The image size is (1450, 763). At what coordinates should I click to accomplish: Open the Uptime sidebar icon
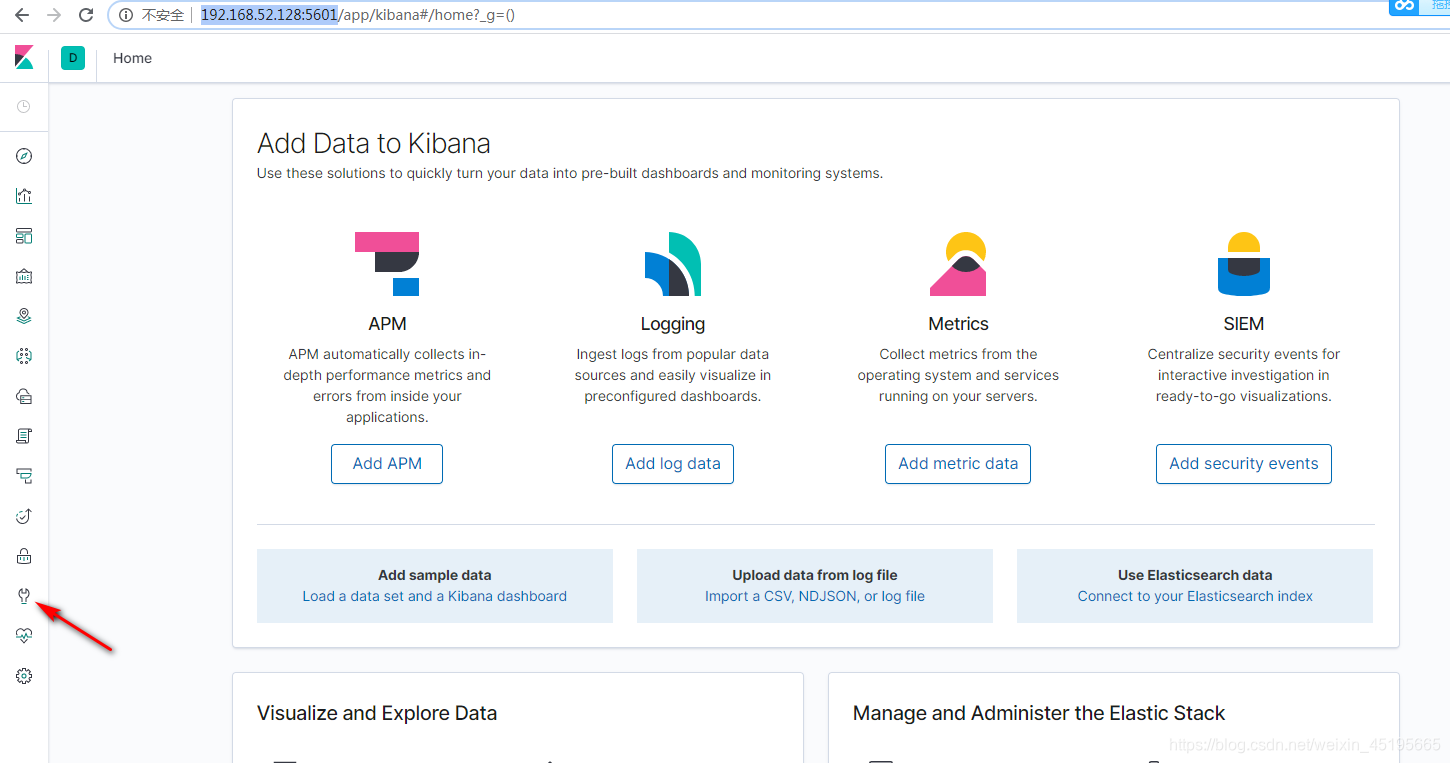24,516
